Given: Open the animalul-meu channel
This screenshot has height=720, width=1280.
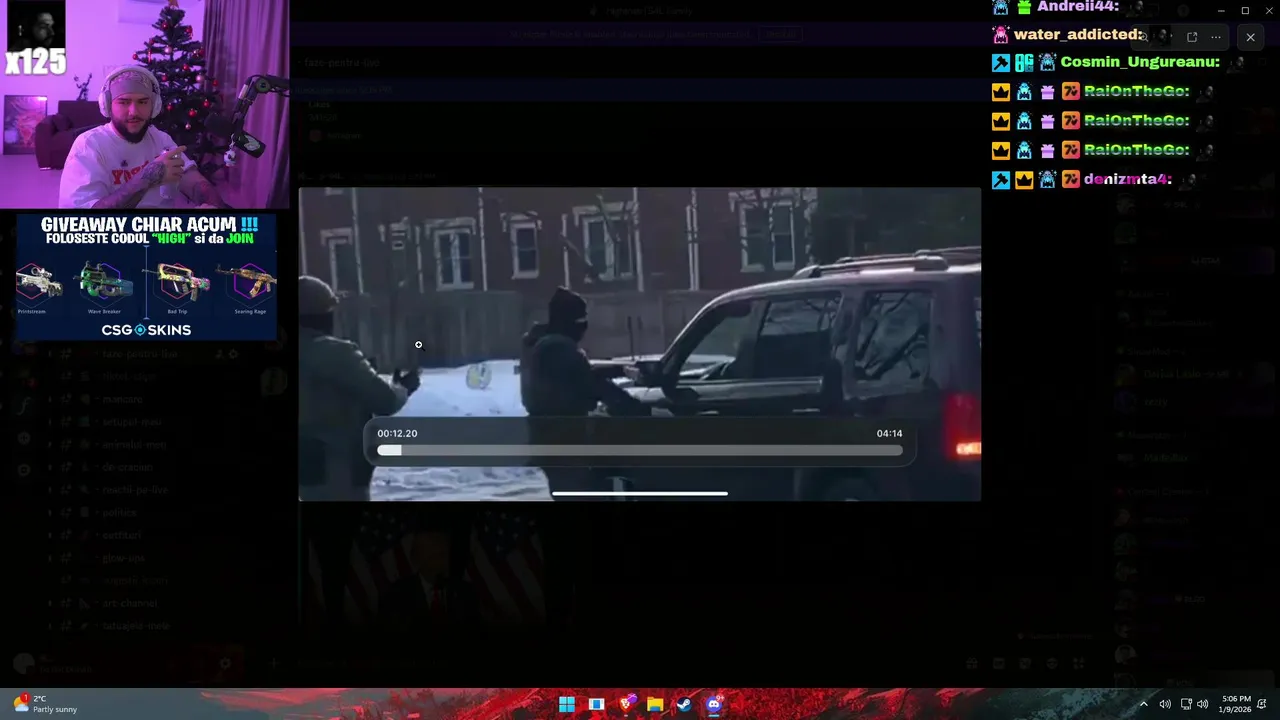Looking at the screenshot, I should [134, 444].
